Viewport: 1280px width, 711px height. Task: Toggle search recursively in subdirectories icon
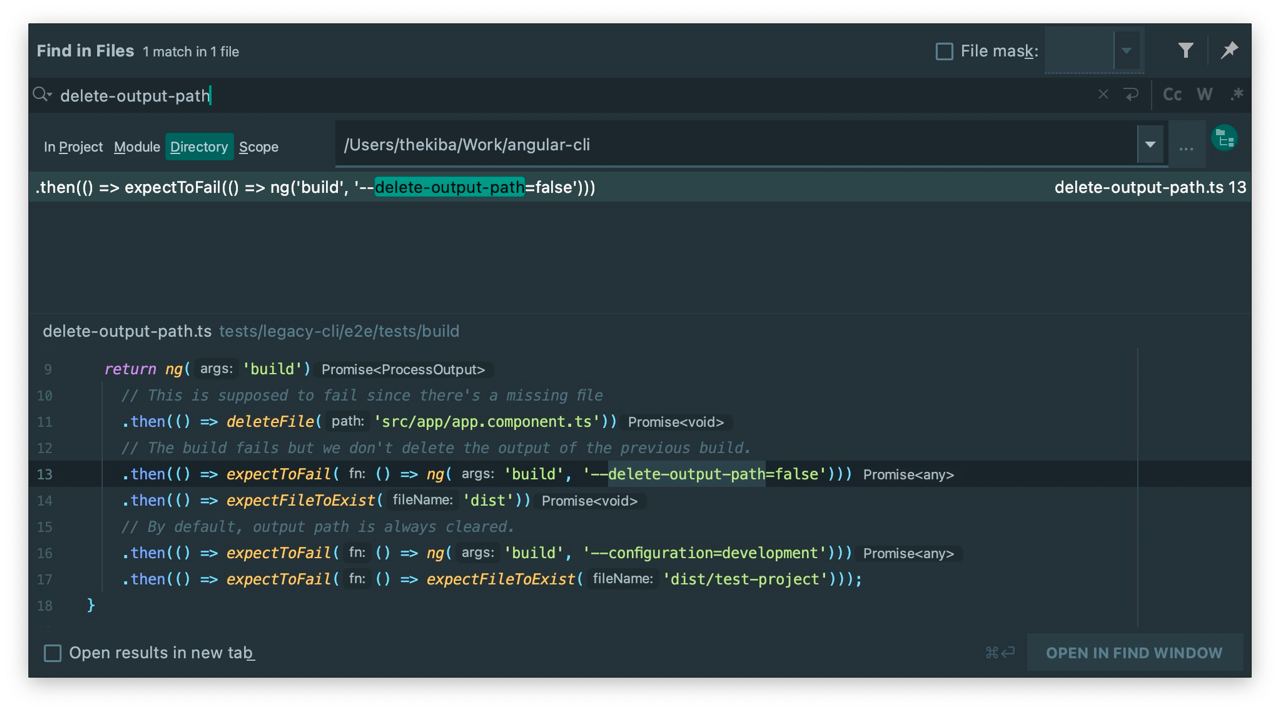tap(1225, 139)
